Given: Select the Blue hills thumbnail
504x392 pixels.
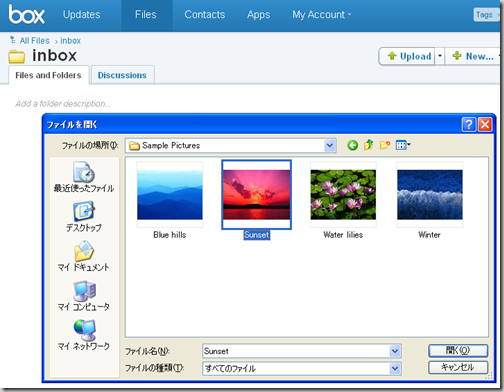Looking at the screenshot, I should tap(170, 195).
